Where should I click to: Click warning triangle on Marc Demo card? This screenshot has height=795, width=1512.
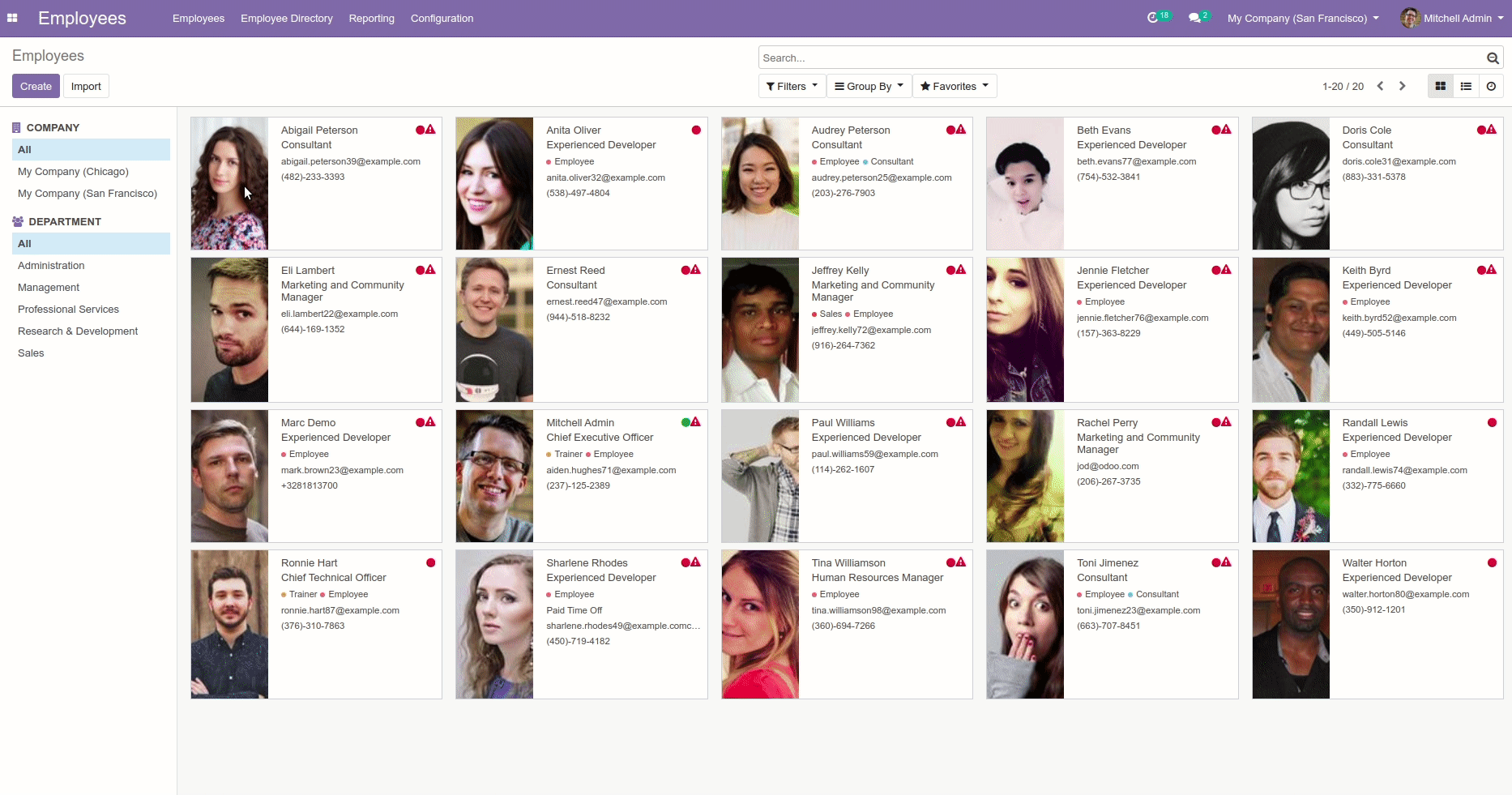(430, 422)
